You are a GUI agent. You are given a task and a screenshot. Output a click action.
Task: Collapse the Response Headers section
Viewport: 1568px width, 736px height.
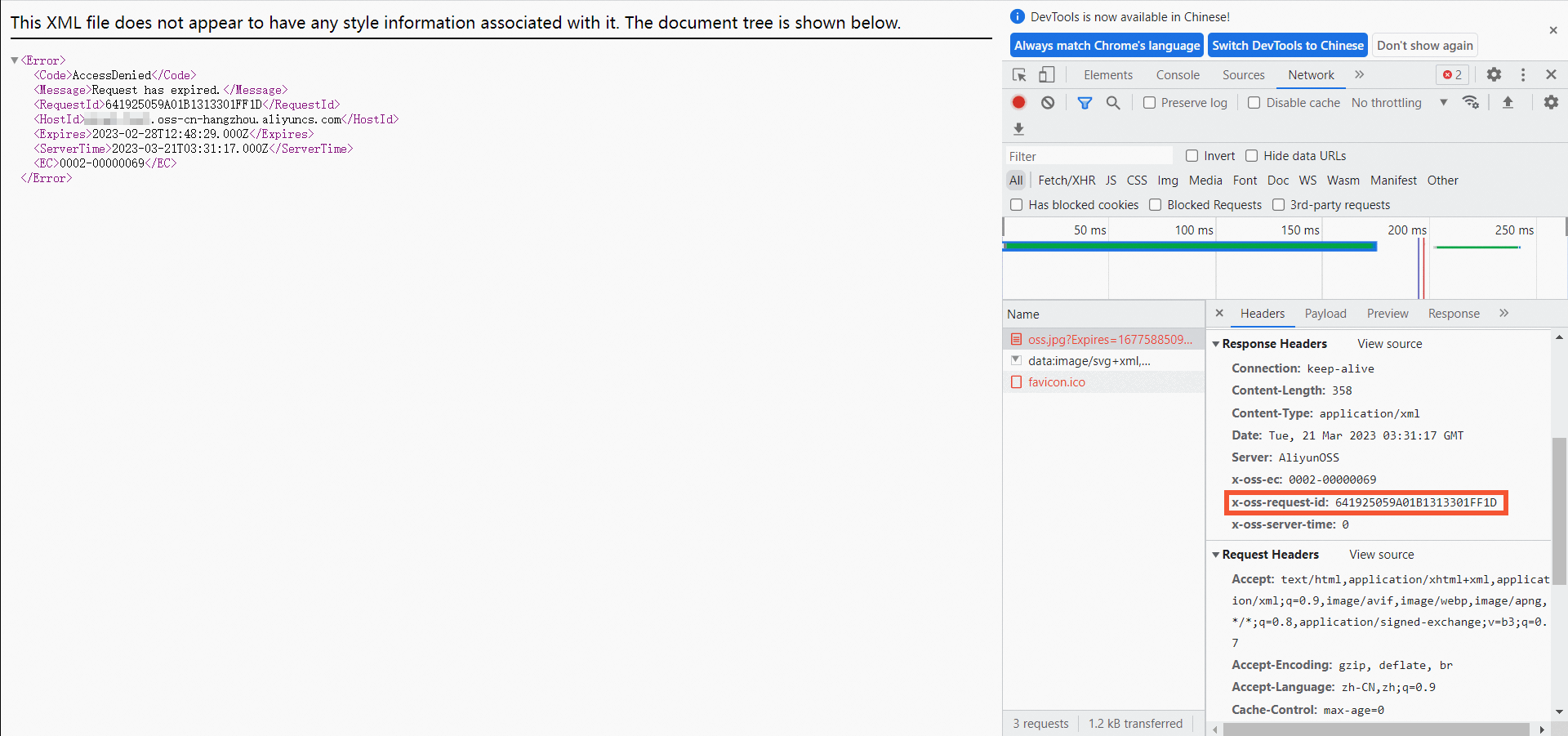[x=1218, y=343]
